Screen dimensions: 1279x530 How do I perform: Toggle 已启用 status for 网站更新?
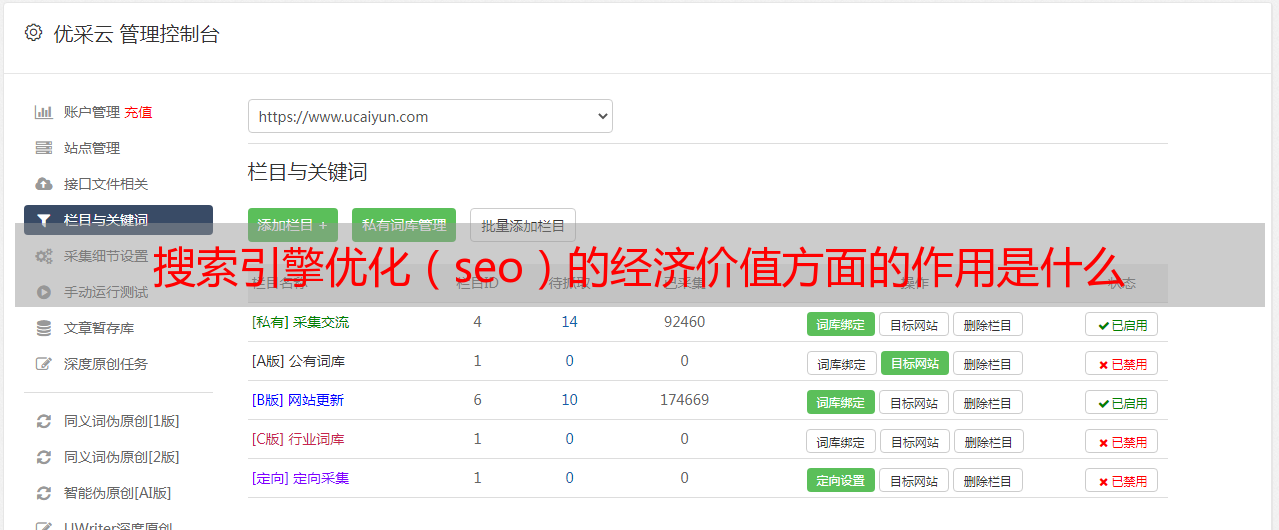click(x=1122, y=402)
